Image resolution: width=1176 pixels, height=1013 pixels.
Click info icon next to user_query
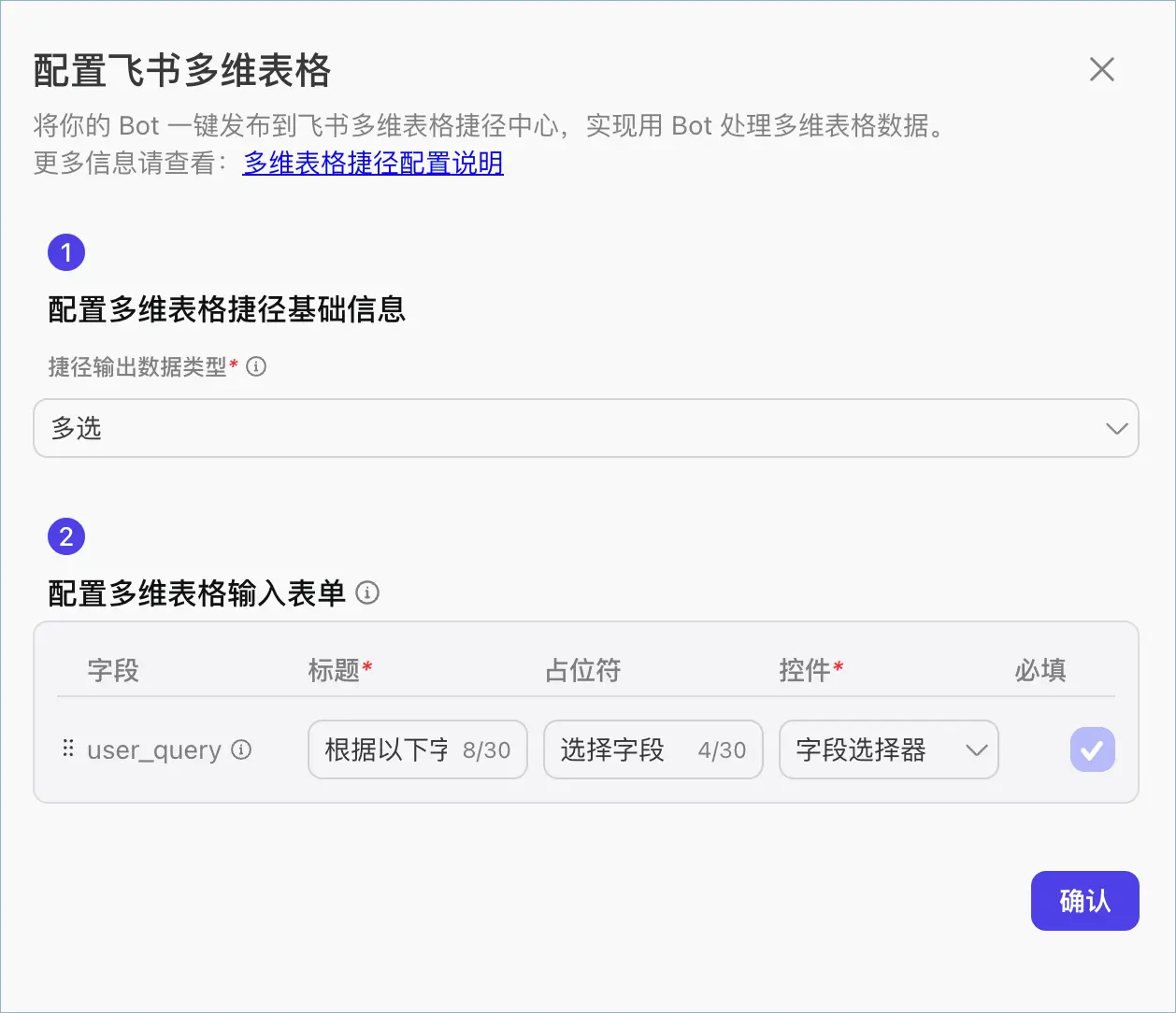coord(241,749)
